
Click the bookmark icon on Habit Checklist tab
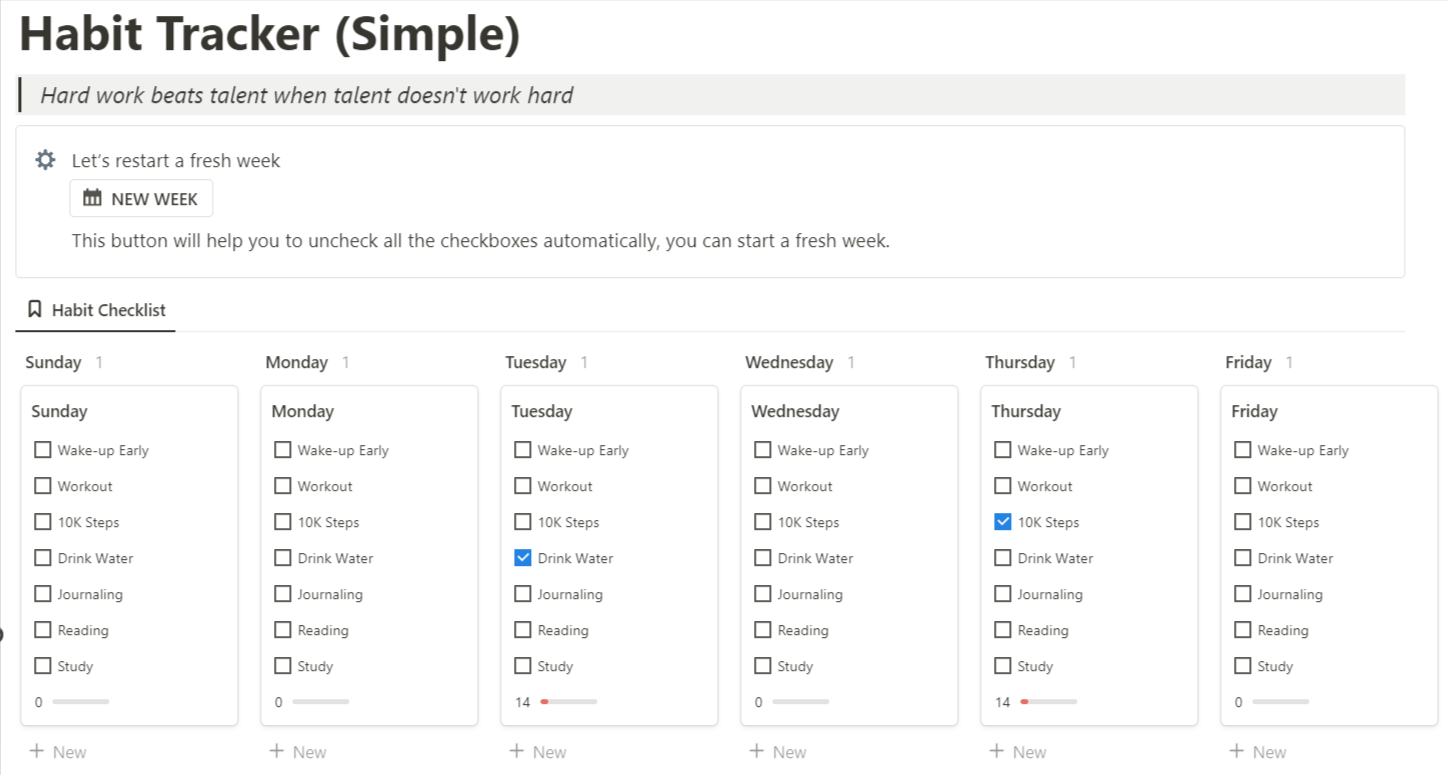(35, 309)
